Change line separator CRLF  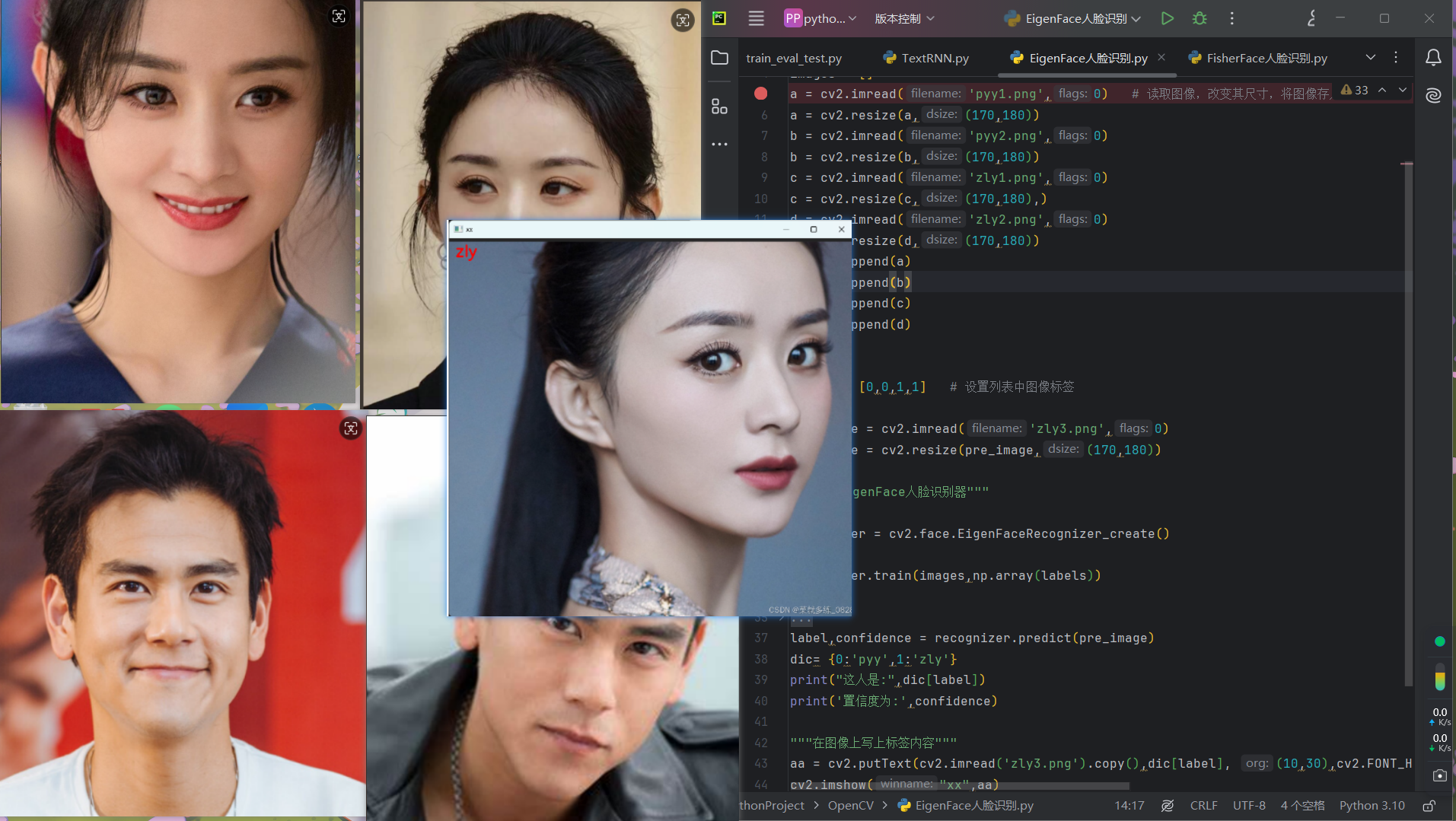[1204, 805]
